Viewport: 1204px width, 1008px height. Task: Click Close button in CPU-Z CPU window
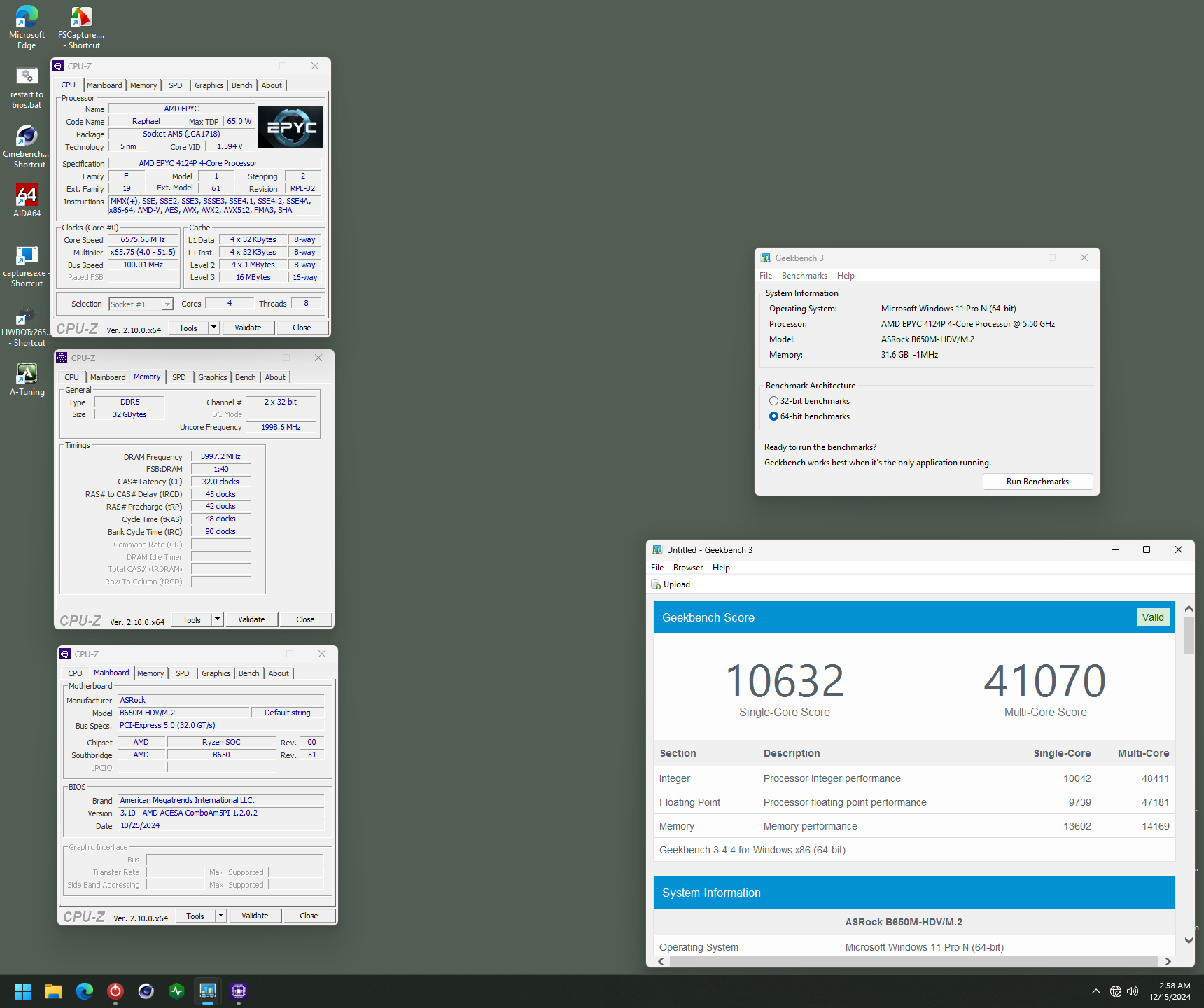(302, 328)
